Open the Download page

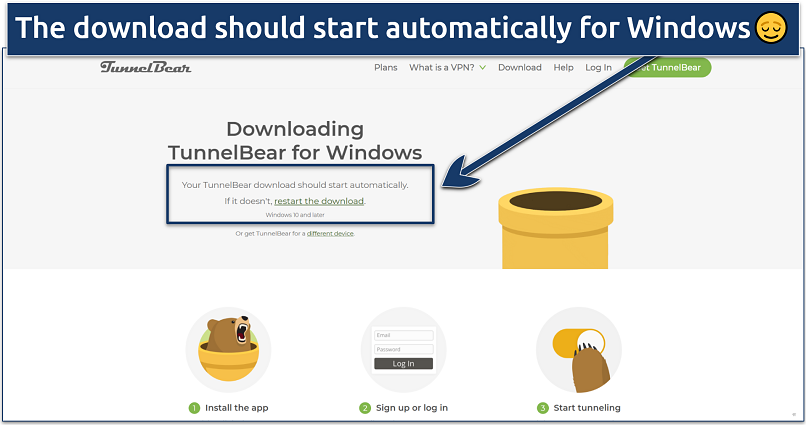[520, 67]
